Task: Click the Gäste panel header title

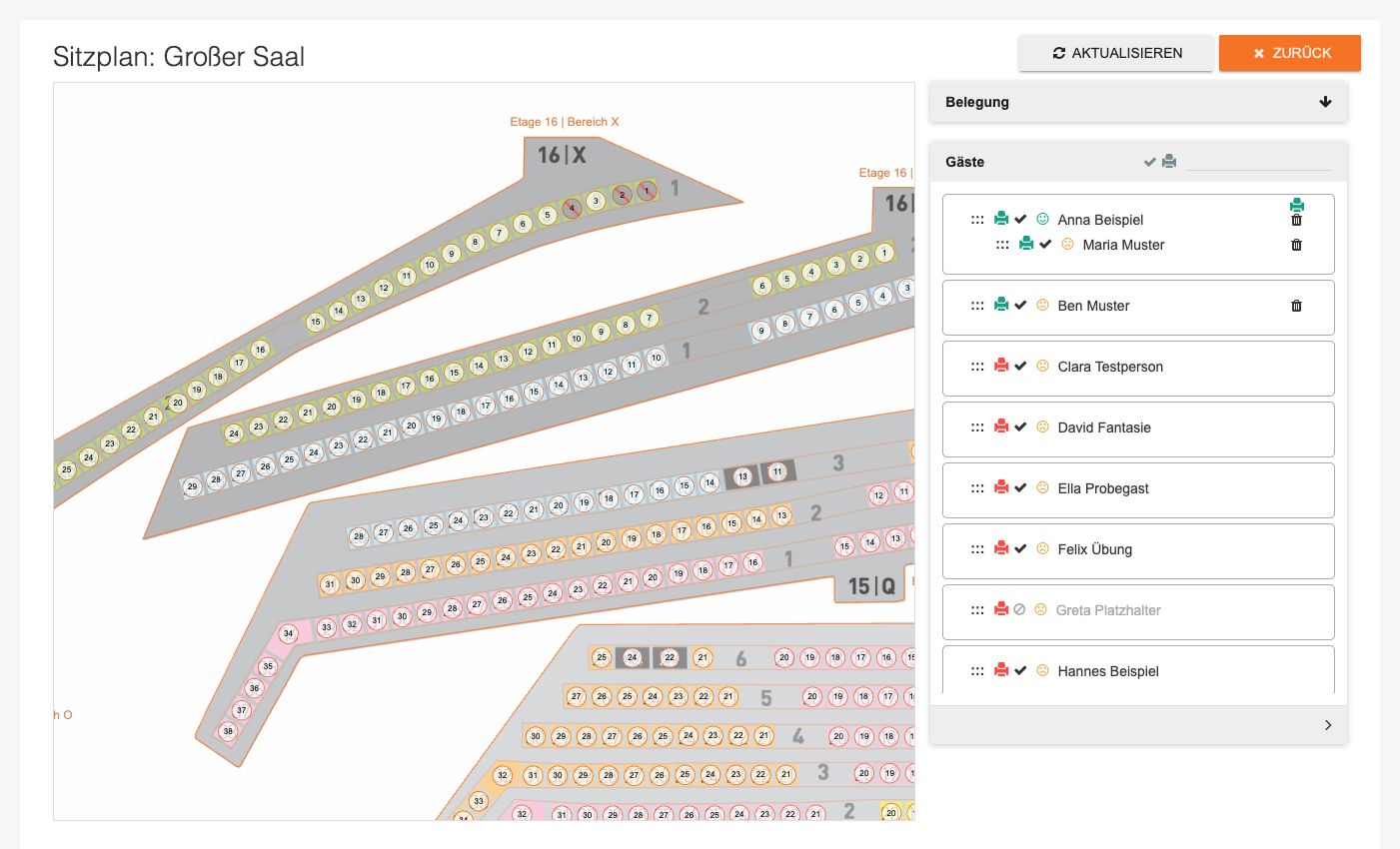Action: pyautogui.click(x=965, y=162)
